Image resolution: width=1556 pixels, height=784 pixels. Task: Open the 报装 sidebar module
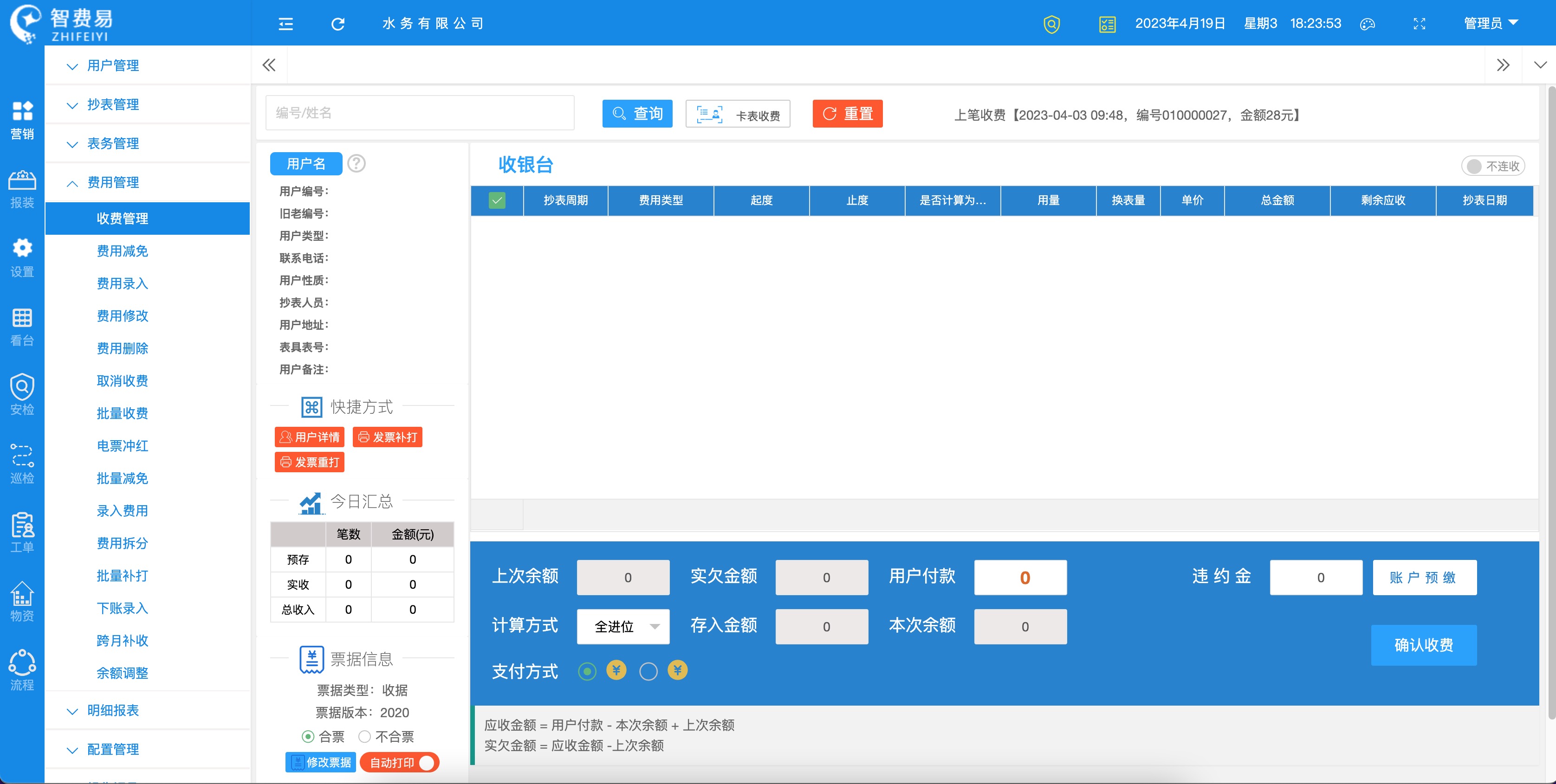click(x=22, y=189)
